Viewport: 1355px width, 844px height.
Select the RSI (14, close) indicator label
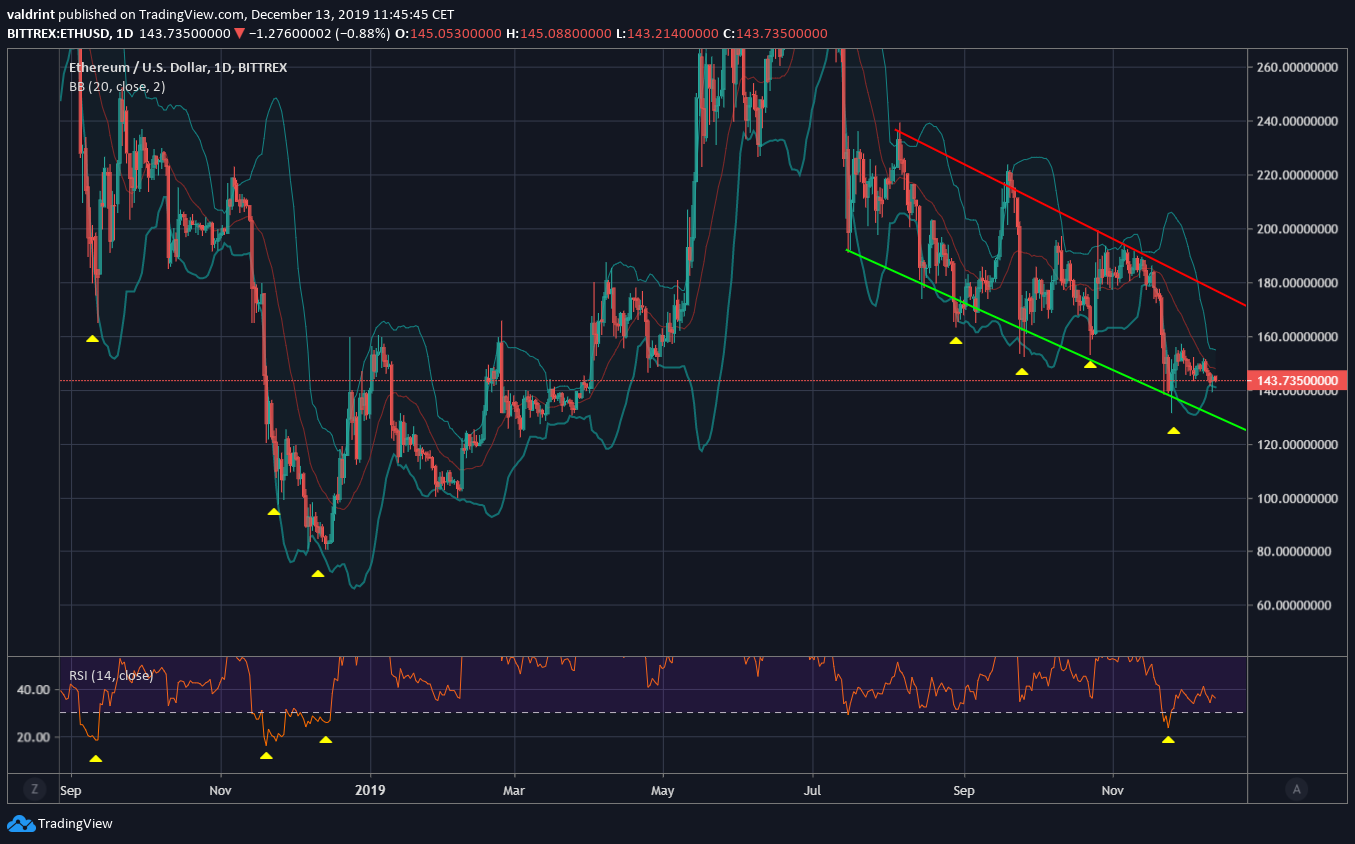click(x=111, y=675)
